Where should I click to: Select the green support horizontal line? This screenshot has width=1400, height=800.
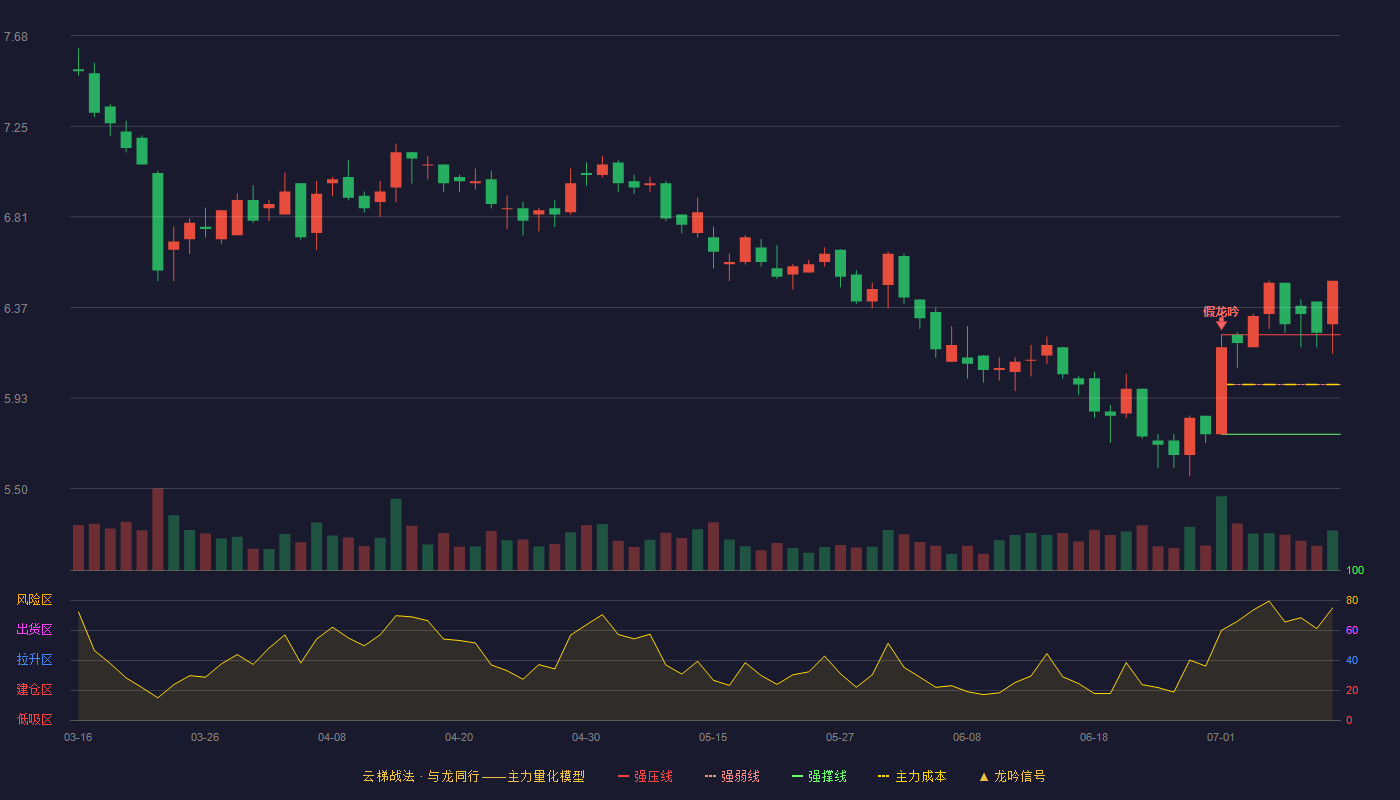click(x=1283, y=434)
